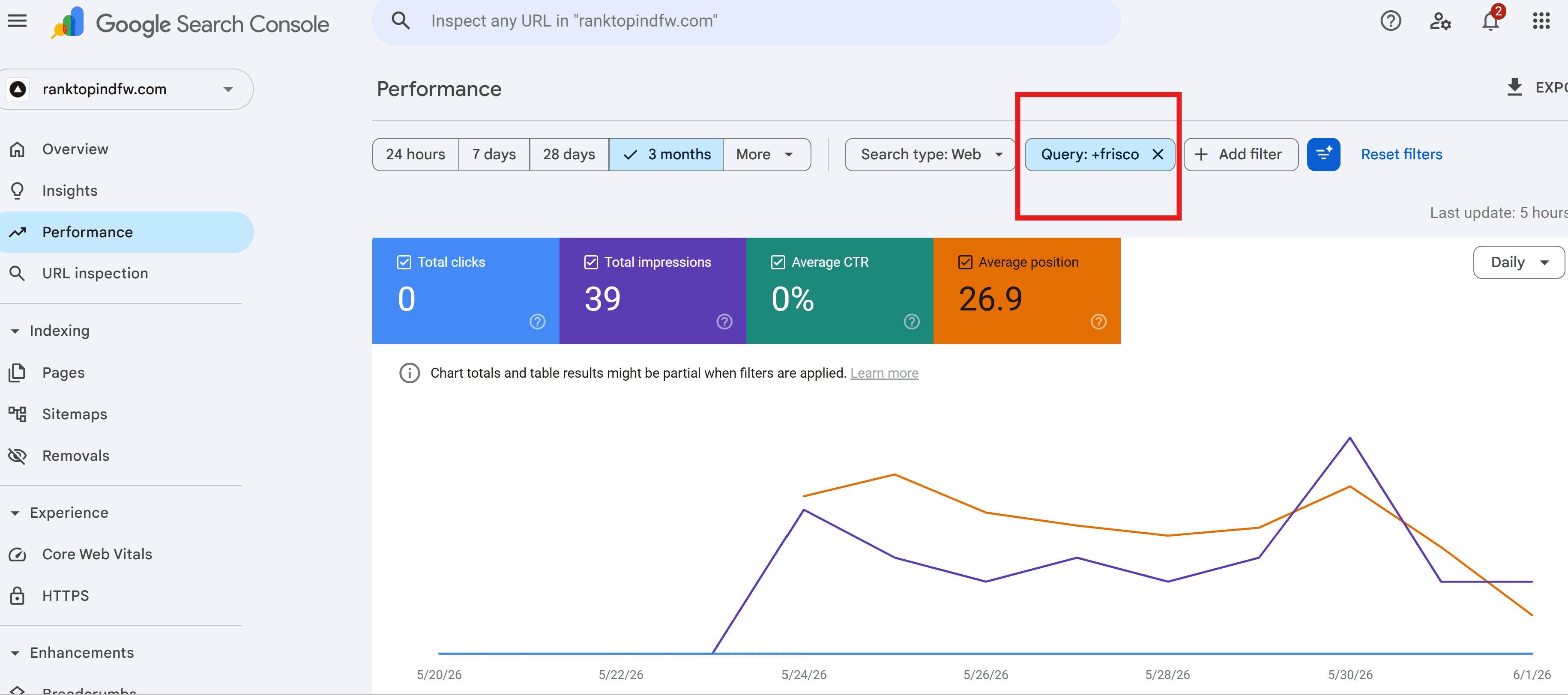This screenshot has width=1568, height=695.
Task: Remove the Query +frisco filter
Action: [1158, 155]
